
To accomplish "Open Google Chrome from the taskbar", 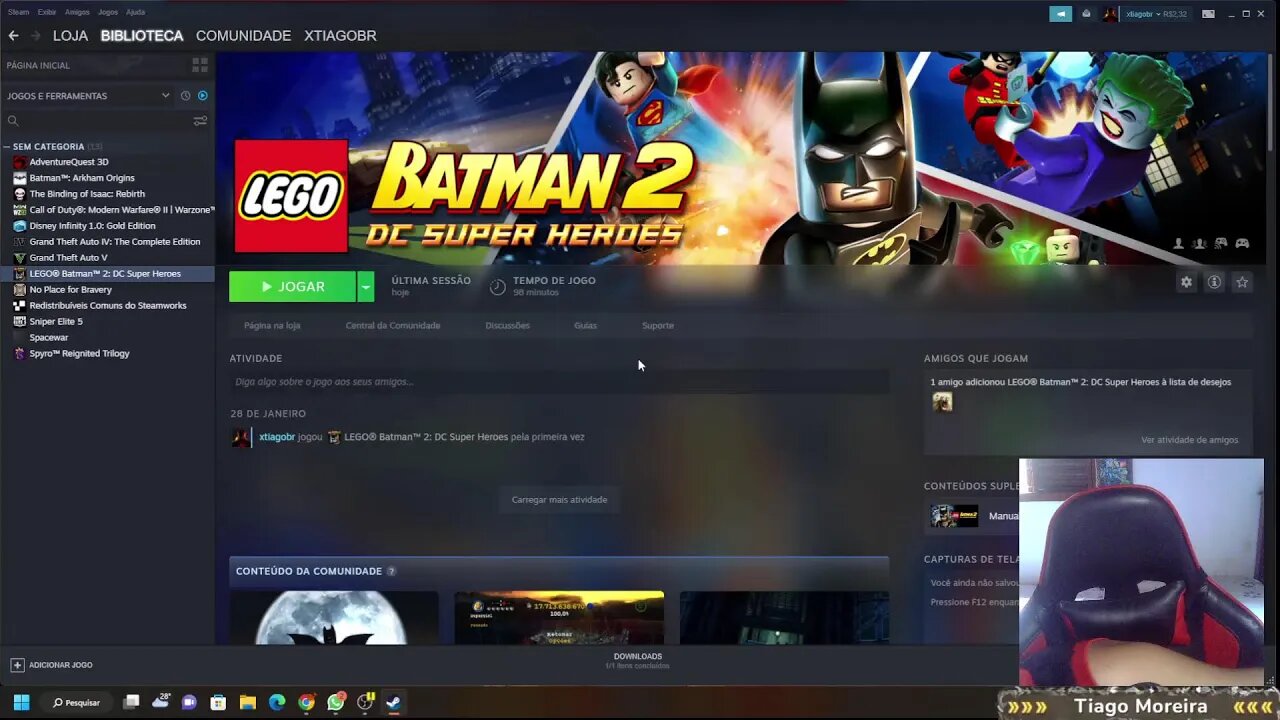I will [x=307, y=702].
